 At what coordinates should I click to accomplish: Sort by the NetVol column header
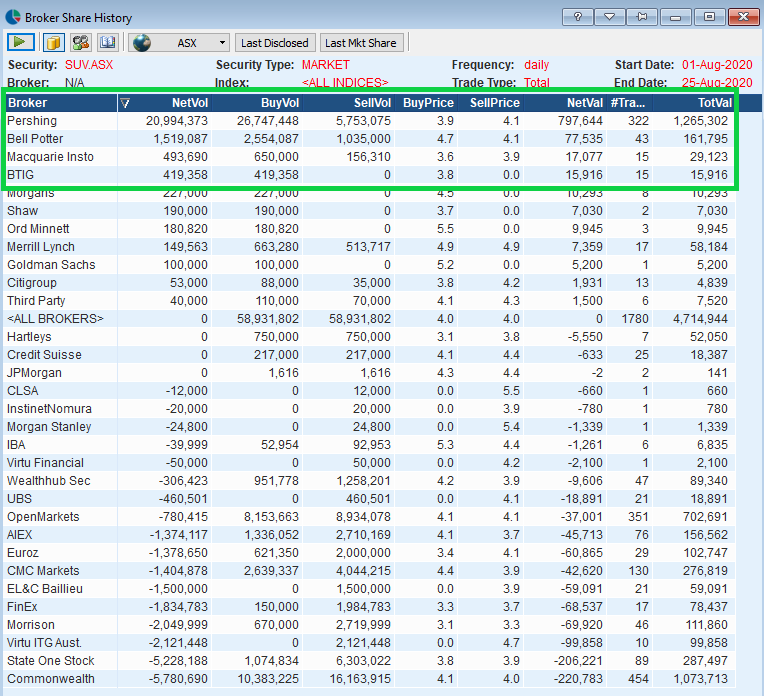point(165,103)
